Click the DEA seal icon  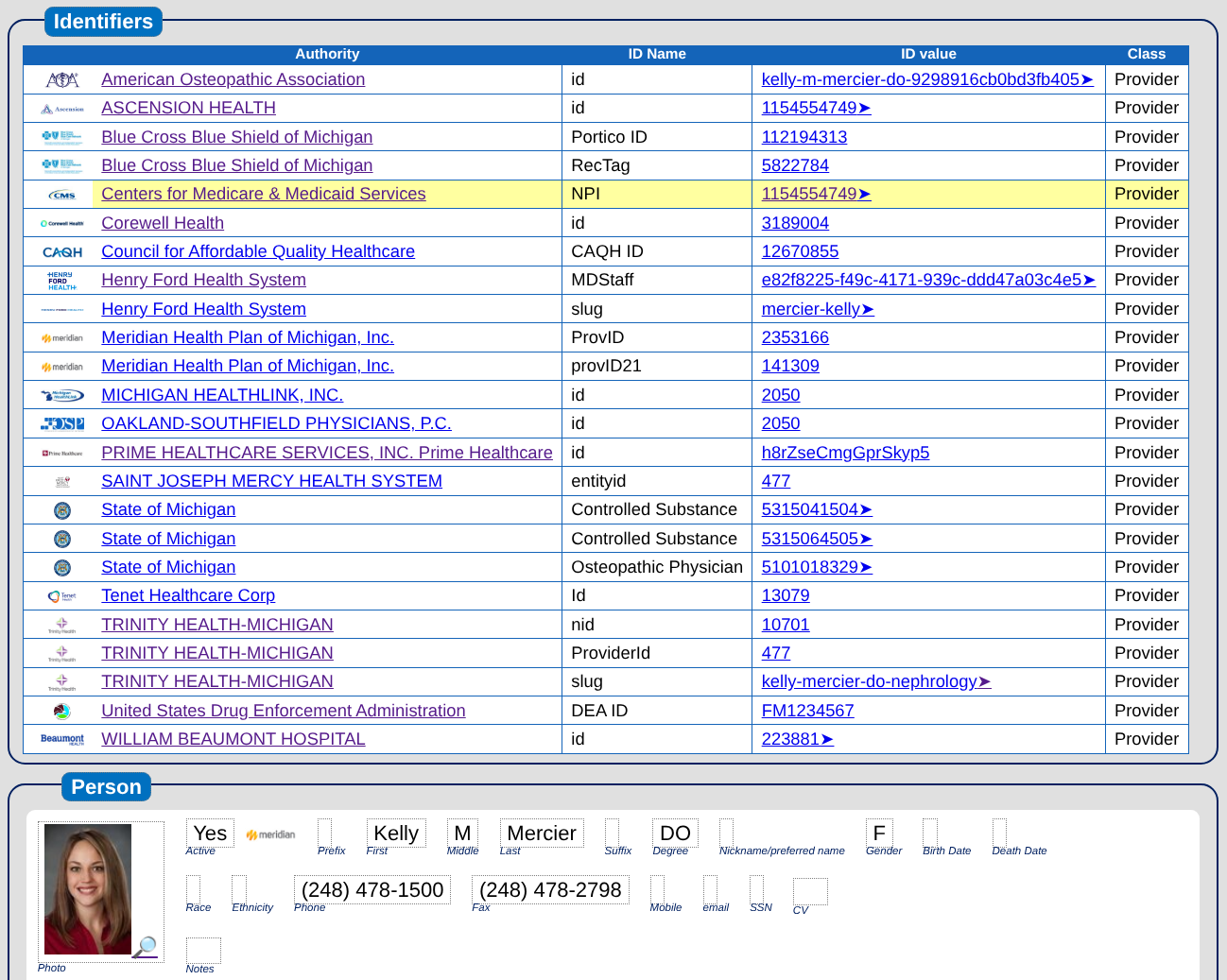pyautogui.click(x=62, y=711)
